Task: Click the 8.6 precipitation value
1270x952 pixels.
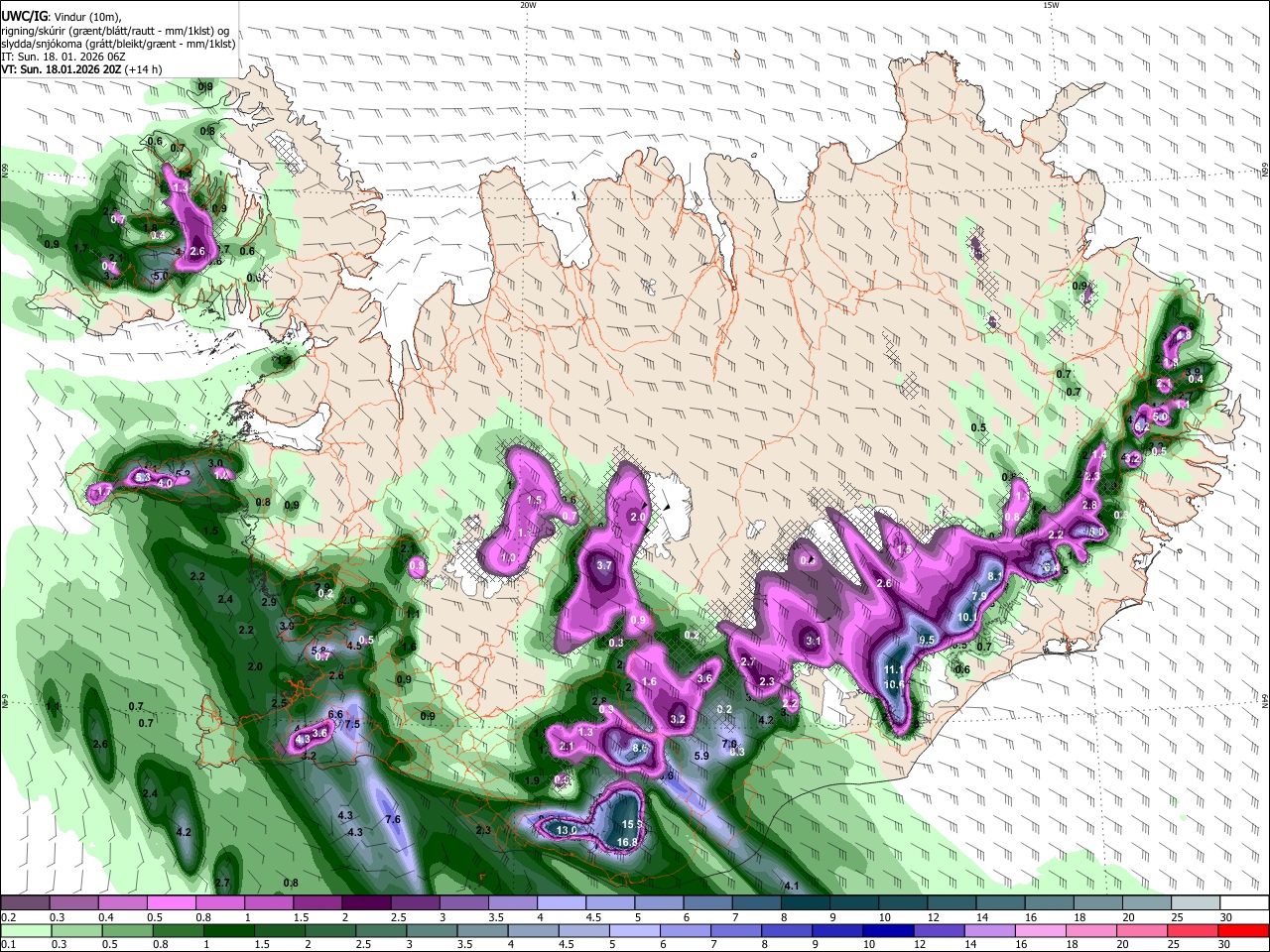Action: click(640, 747)
